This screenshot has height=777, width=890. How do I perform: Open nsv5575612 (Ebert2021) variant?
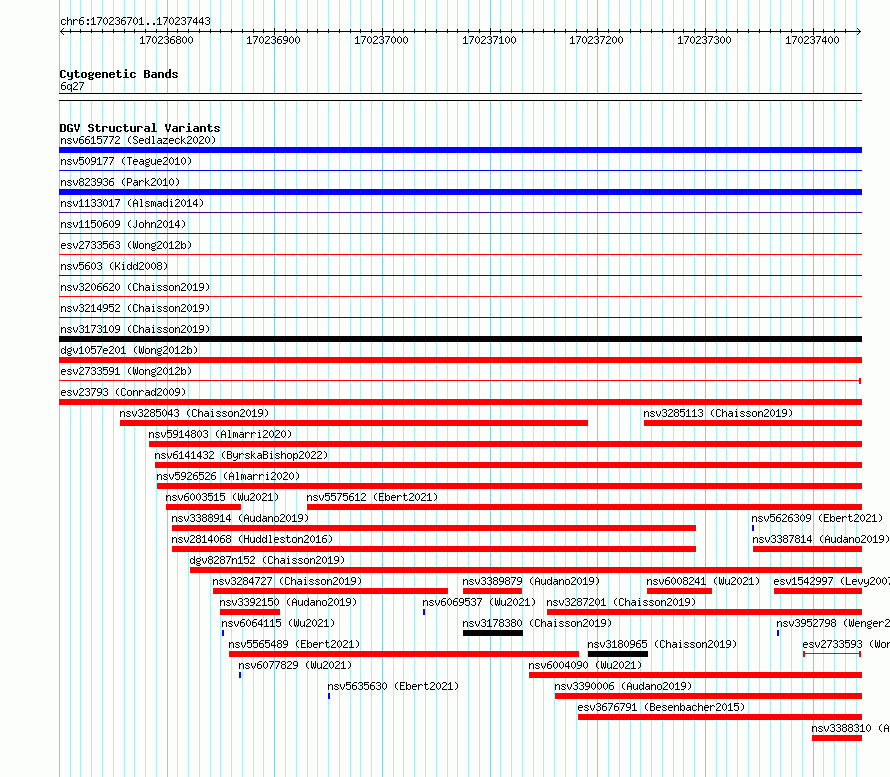pos(372,497)
